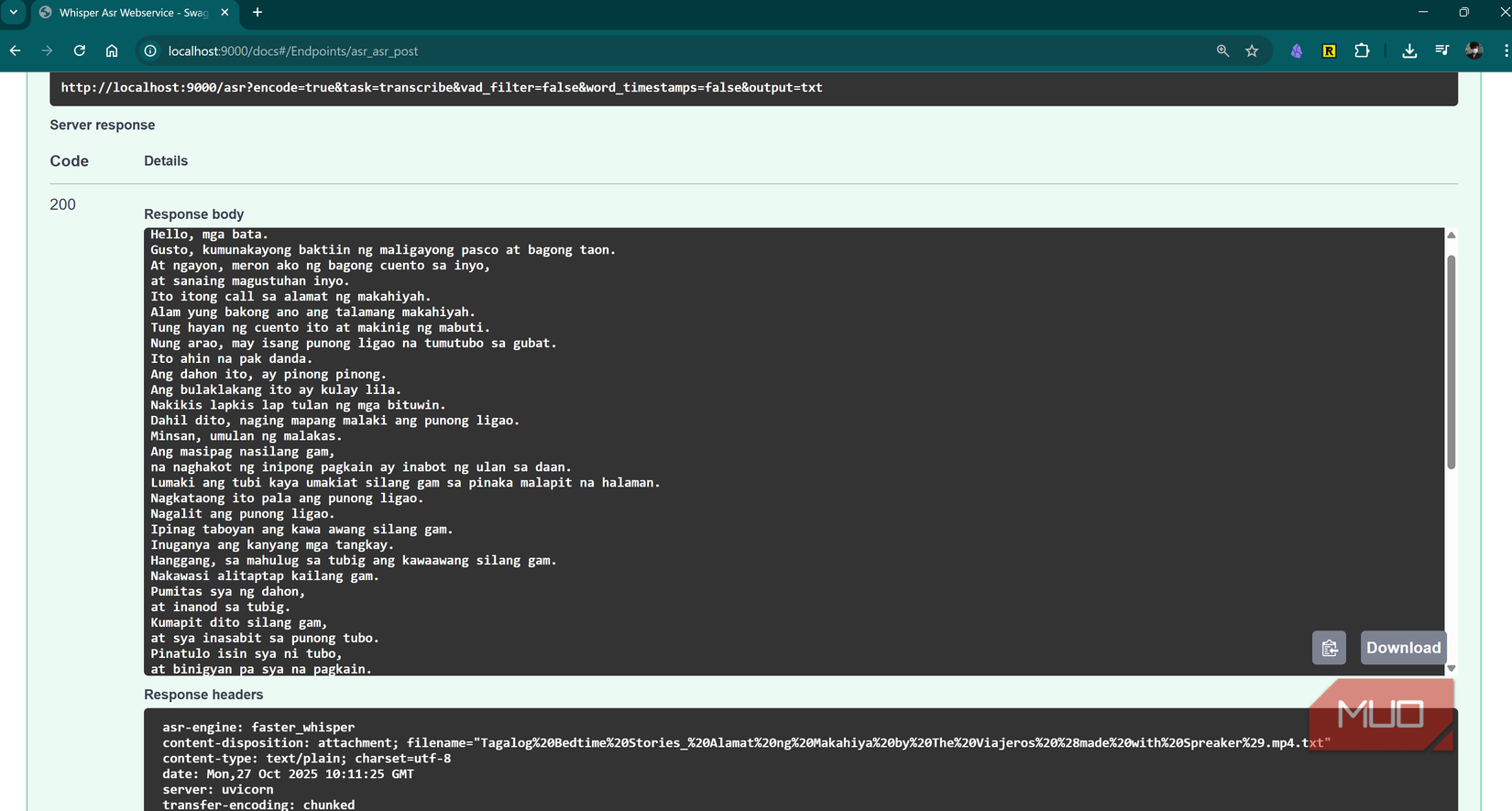Viewport: 1512px width, 811px height.
Task: Click the line starting 'na naghakot ng inipong'
Action: [x=361, y=467]
